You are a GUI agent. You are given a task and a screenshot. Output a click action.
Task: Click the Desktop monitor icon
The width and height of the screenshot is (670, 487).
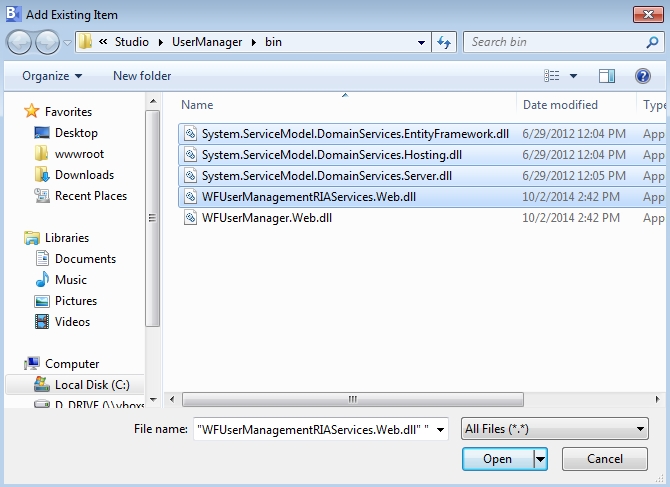[42, 132]
